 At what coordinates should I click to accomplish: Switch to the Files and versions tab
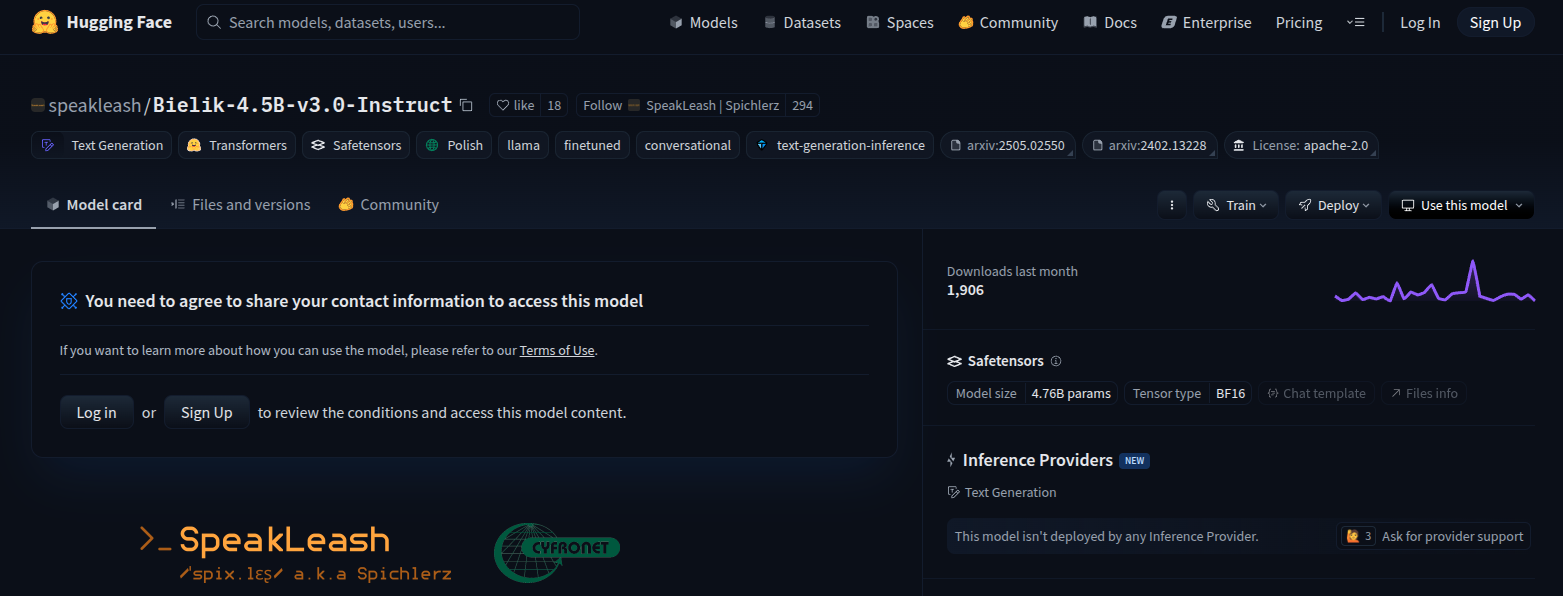coord(240,205)
